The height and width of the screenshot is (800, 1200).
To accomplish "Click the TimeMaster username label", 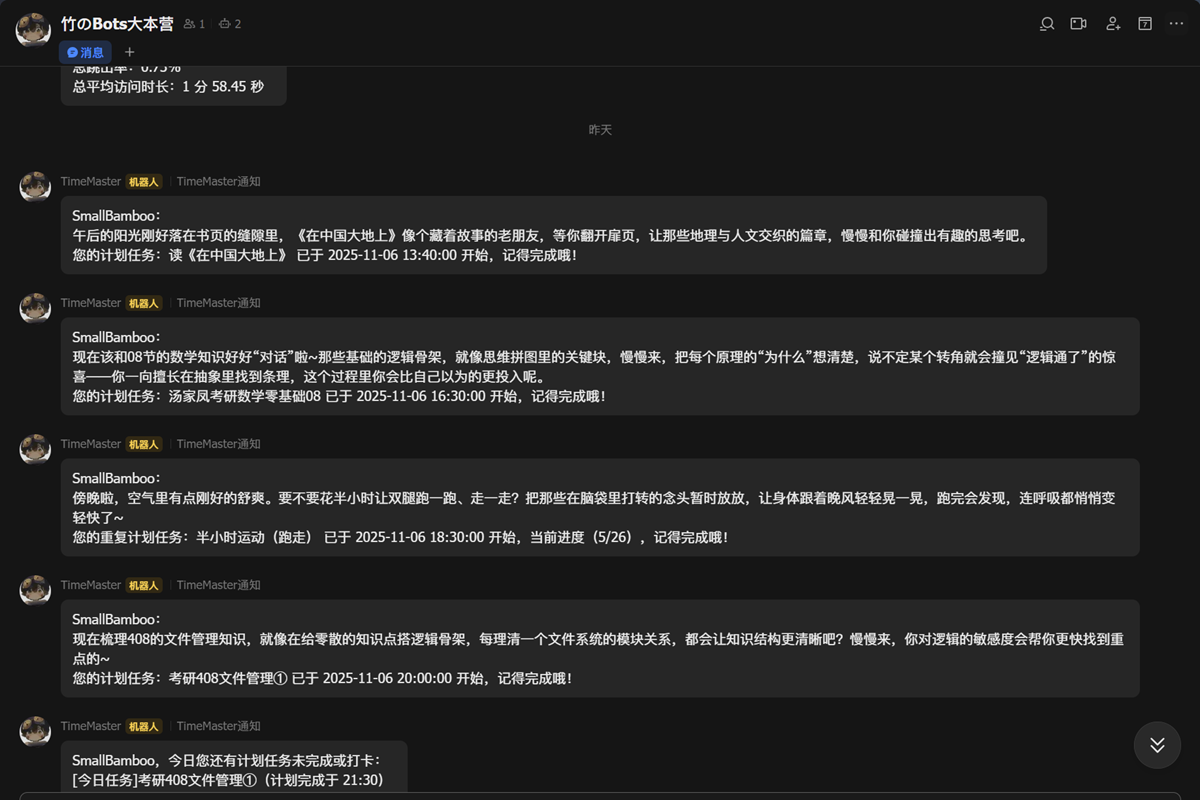I will (91, 181).
